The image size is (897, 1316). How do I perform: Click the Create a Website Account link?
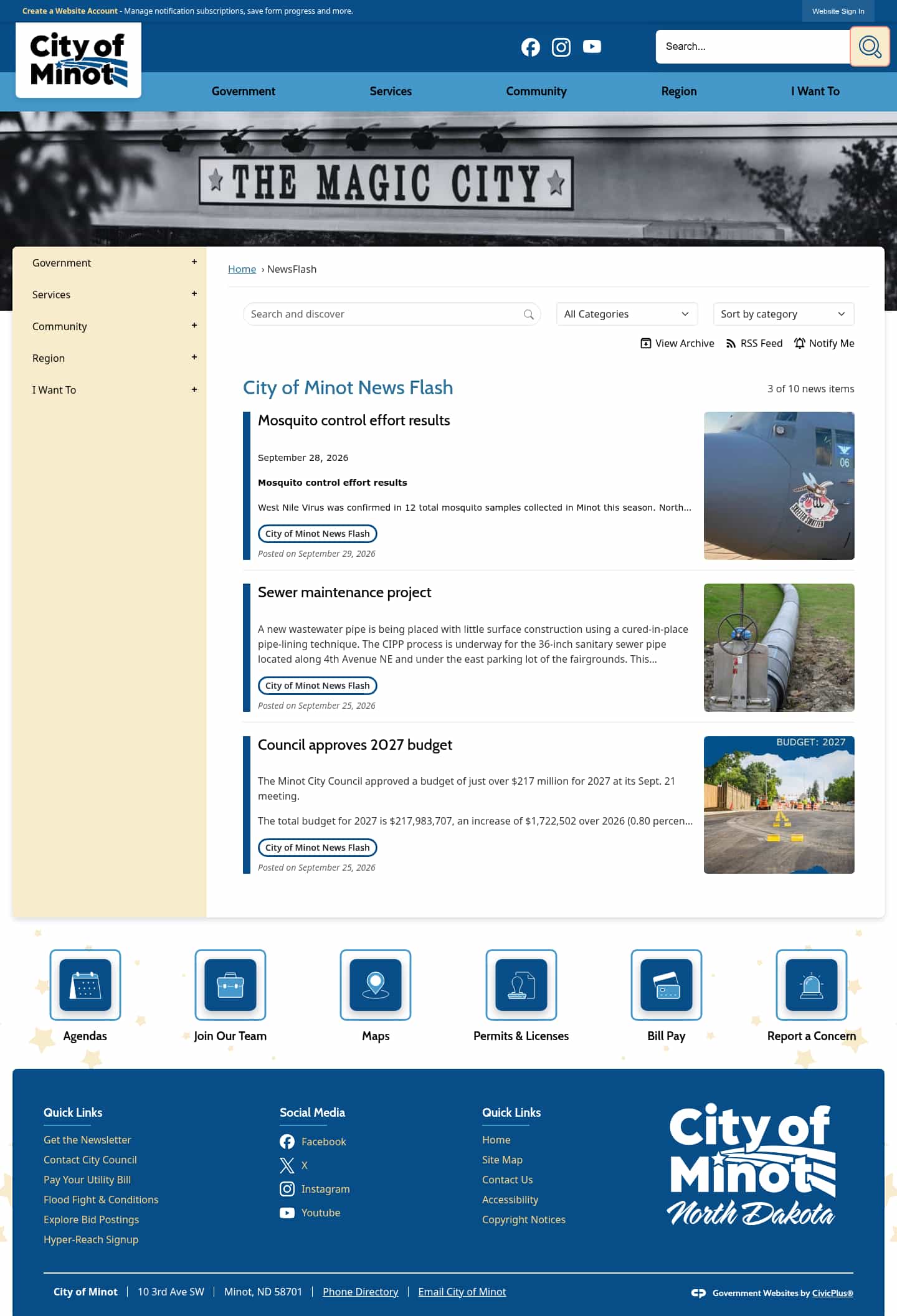click(x=70, y=11)
